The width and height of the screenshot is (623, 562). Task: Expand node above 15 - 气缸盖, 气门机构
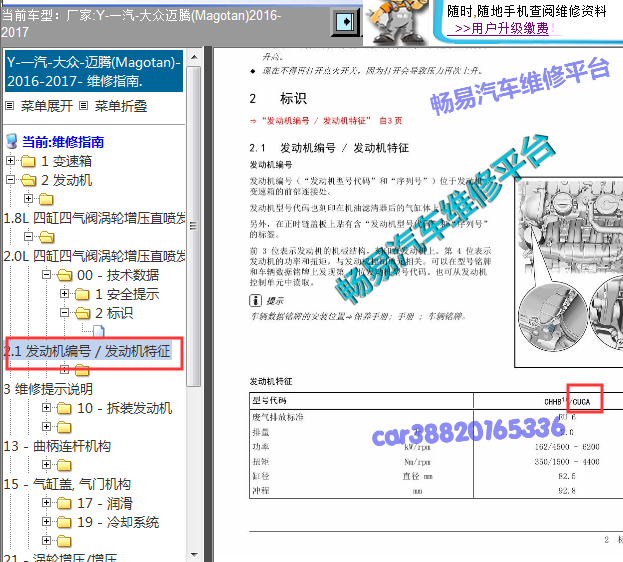(46, 465)
